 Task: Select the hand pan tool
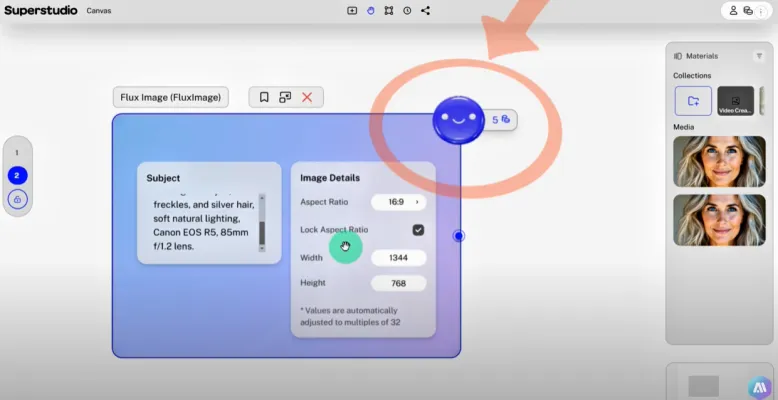[x=370, y=10]
